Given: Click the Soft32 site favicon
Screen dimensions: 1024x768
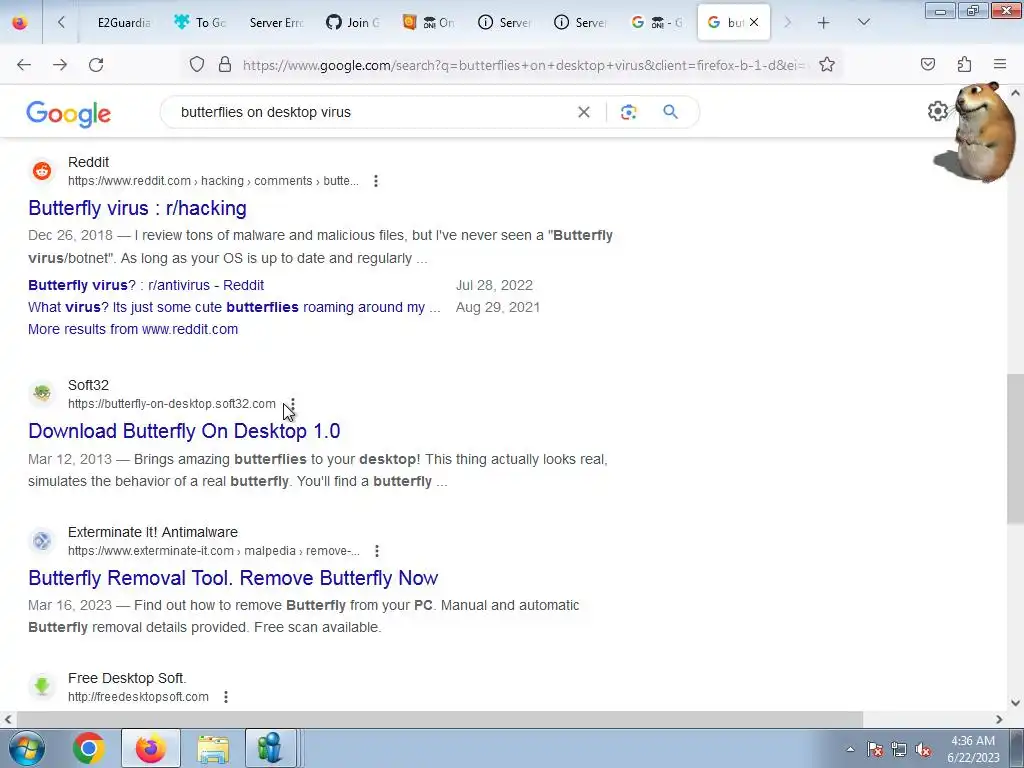Looking at the screenshot, I should click(x=42, y=394).
